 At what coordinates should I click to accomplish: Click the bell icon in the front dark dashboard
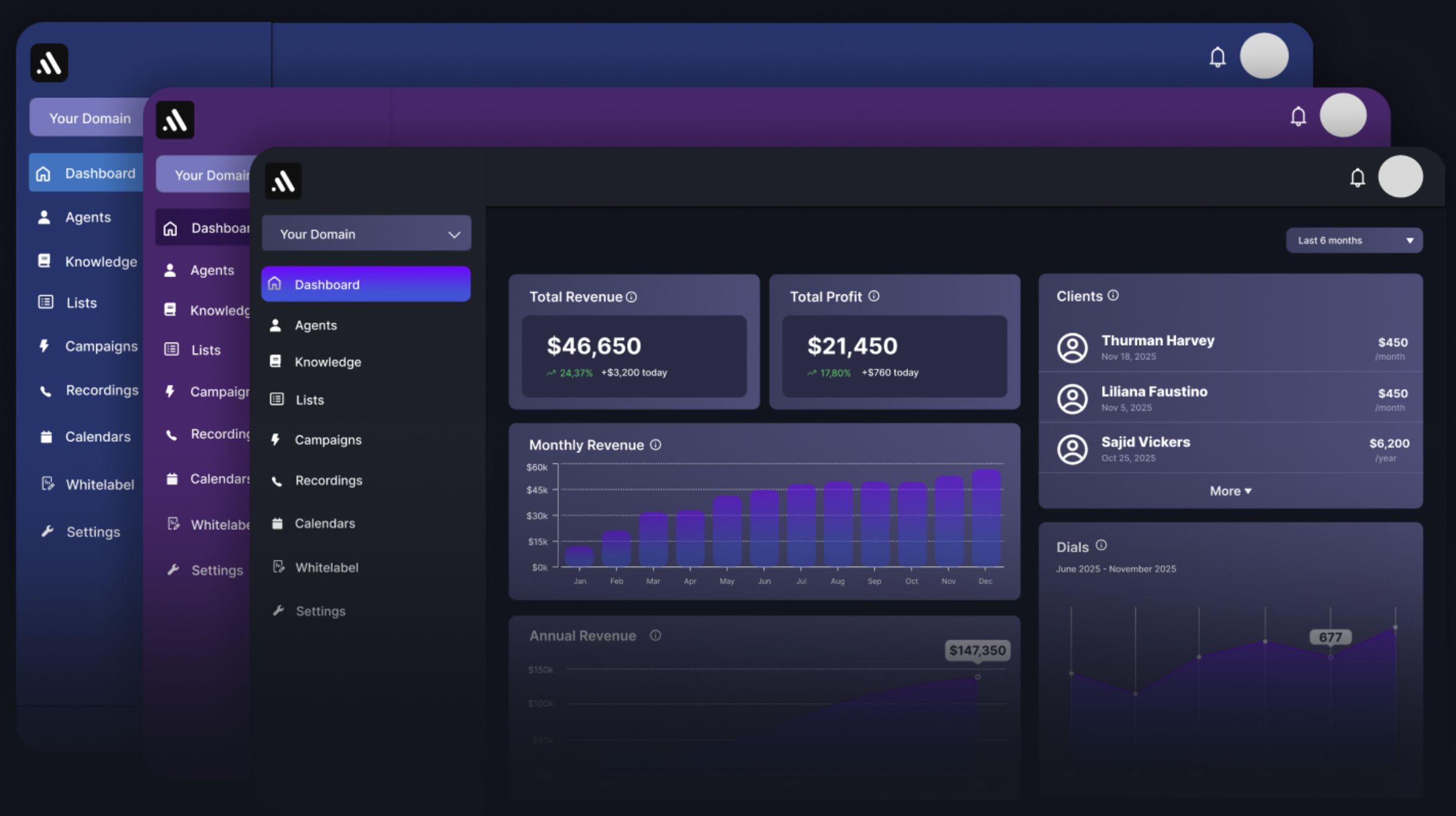click(1357, 178)
